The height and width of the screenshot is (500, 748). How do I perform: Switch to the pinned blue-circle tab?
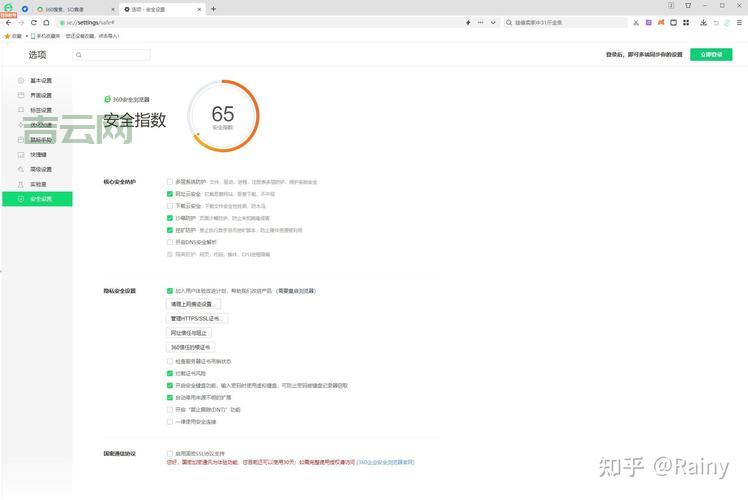point(25,9)
